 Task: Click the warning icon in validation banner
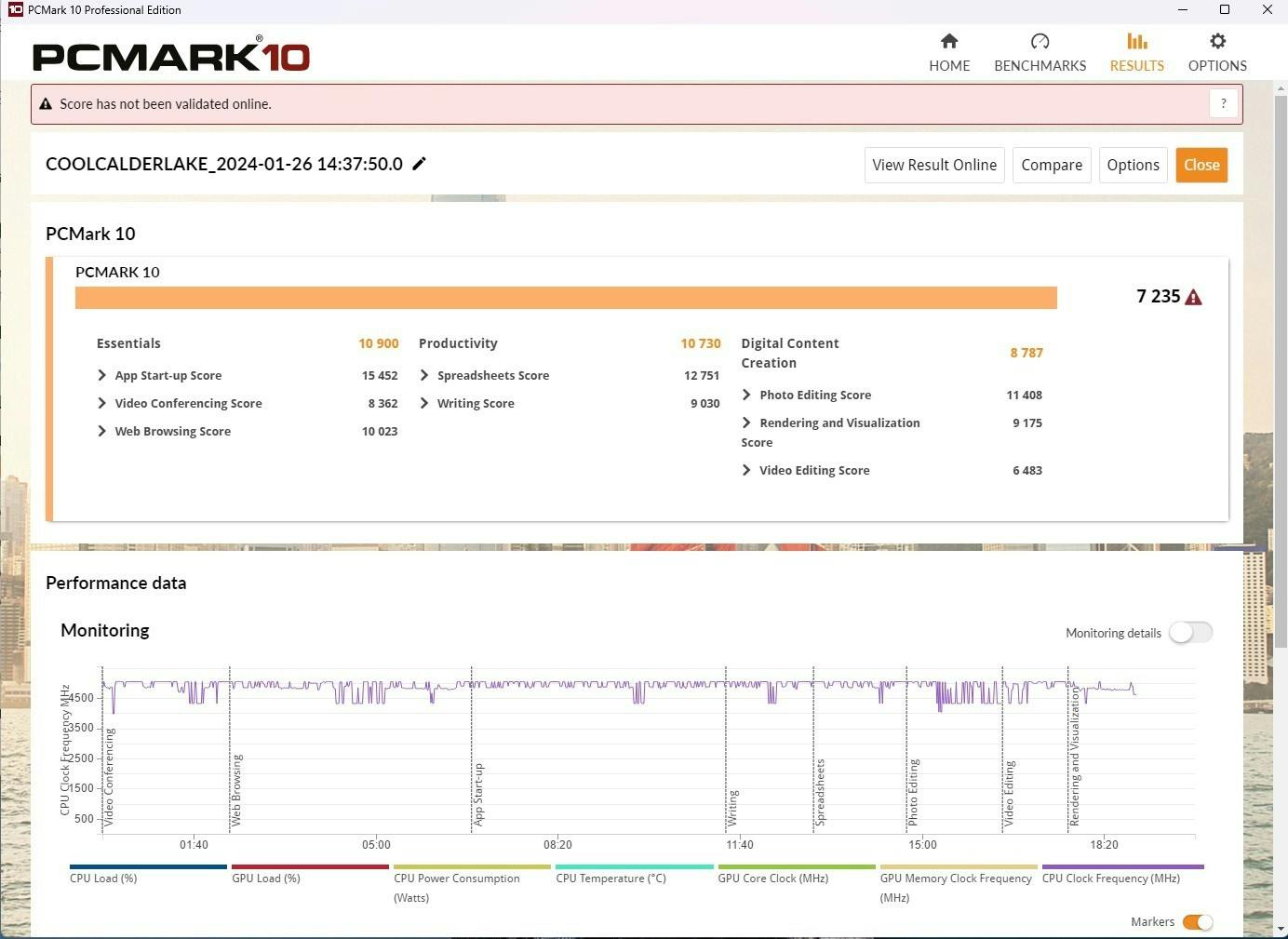(46, 104)
